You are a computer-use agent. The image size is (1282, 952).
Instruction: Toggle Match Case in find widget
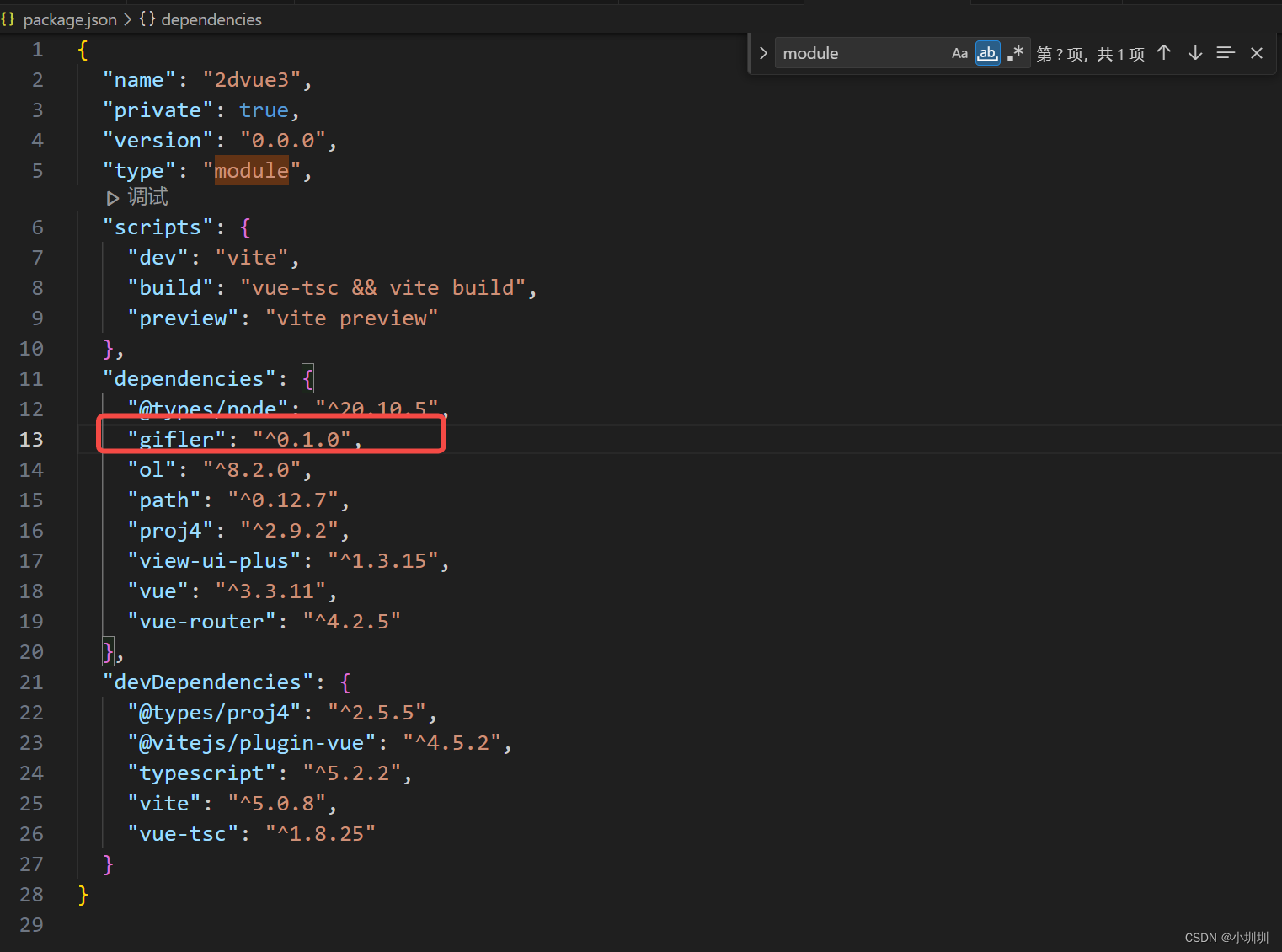[x=959, y=53]
